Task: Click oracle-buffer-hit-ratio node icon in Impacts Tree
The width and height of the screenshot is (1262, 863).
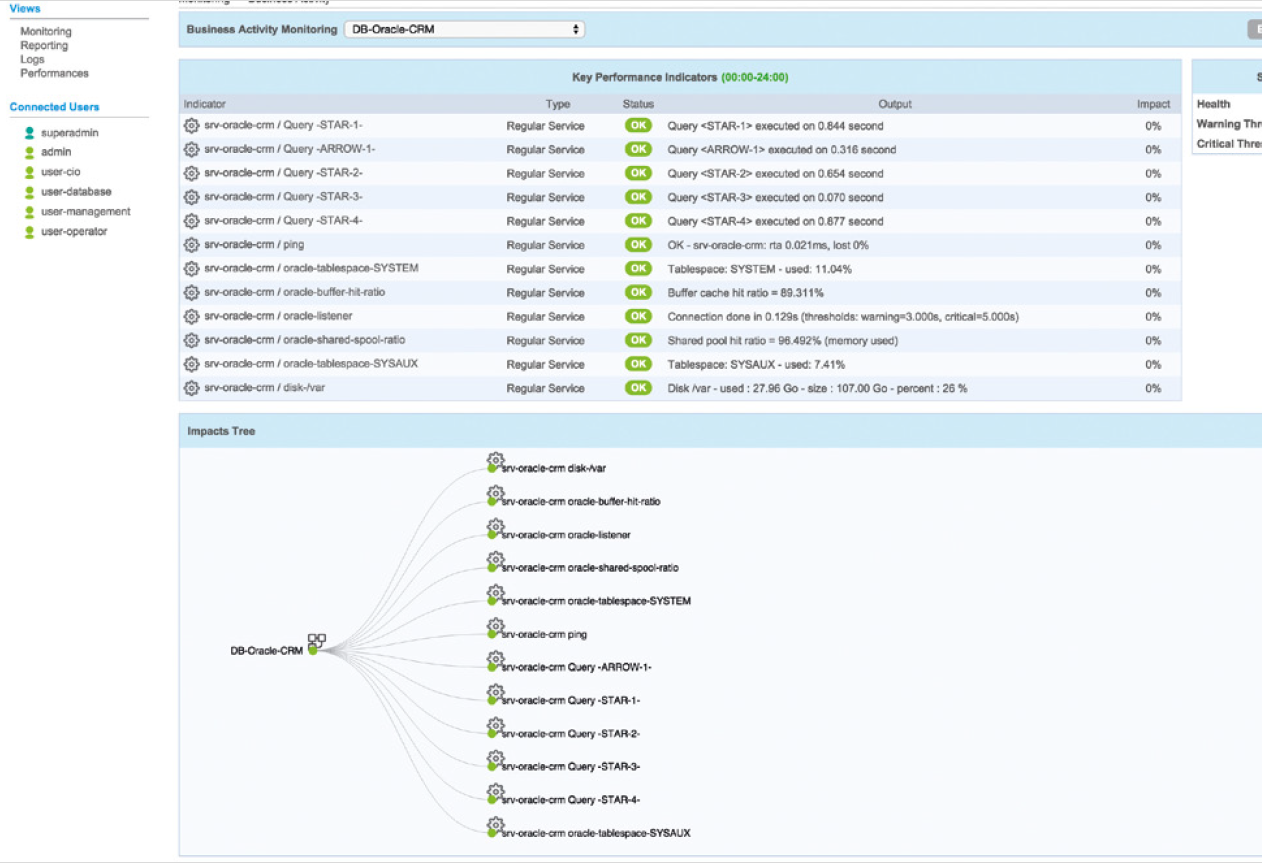Action: point(495,495)
